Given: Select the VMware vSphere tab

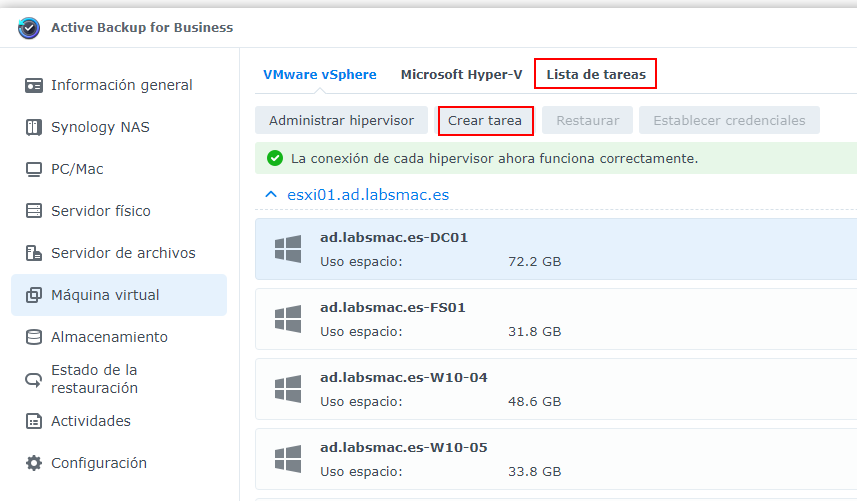Looking at the screenshot, I should click(320, 74).
